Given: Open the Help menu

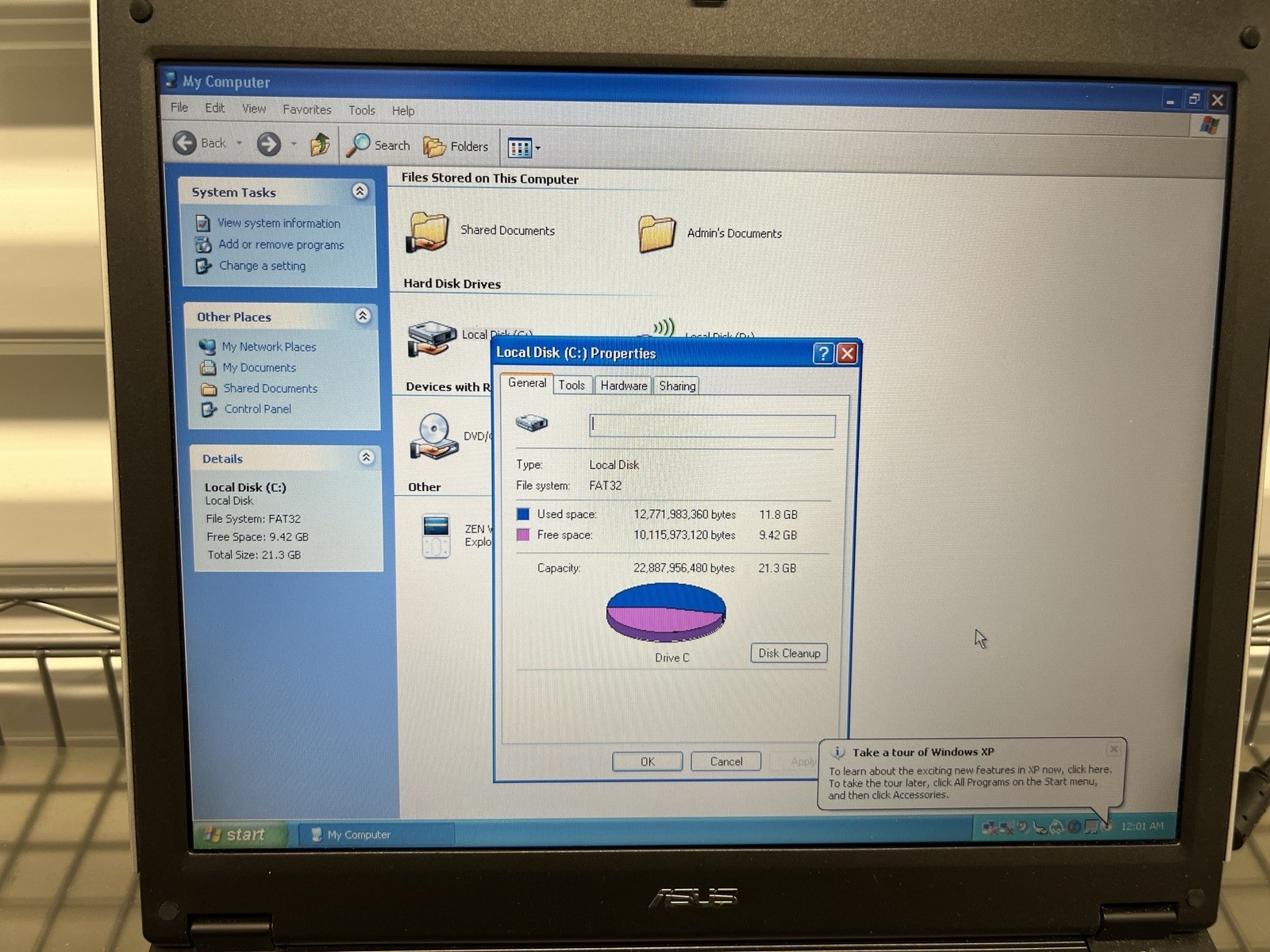Looking at the screenshot, I should [403, 111].
